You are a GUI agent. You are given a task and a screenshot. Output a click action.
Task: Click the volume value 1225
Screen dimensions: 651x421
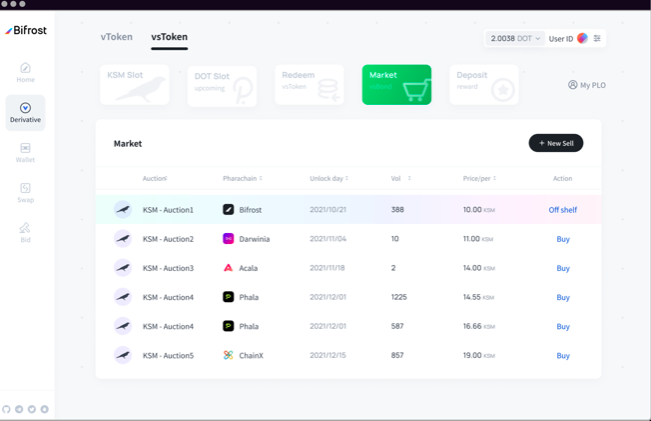(399, 297)
